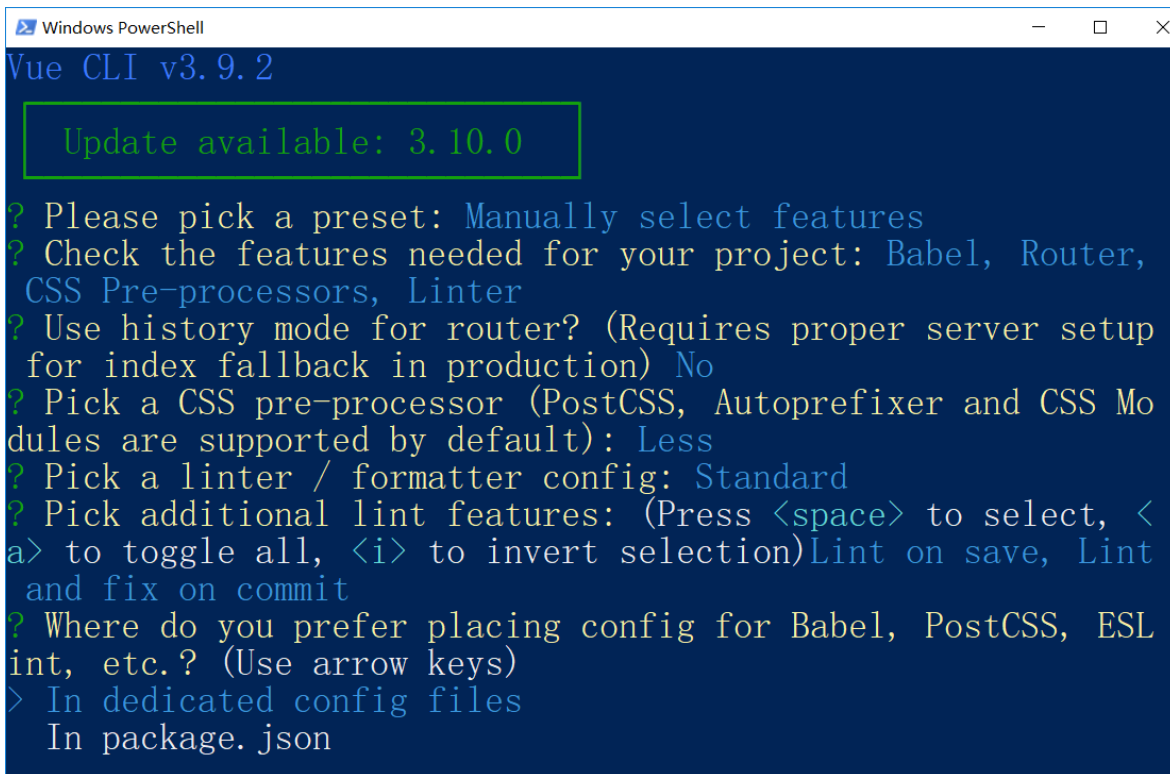
Task: Click the PowerShell icon in title bar
Action: [25, 28]
